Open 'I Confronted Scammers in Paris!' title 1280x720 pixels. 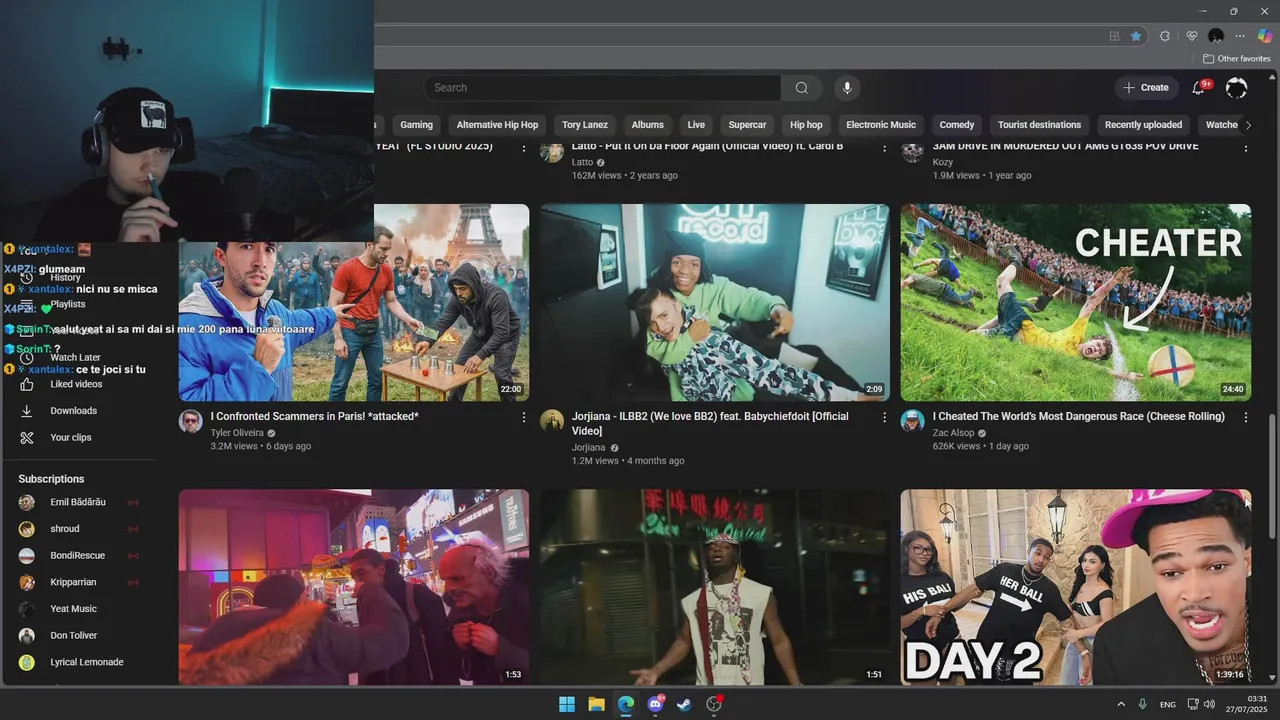click(315, 417)
